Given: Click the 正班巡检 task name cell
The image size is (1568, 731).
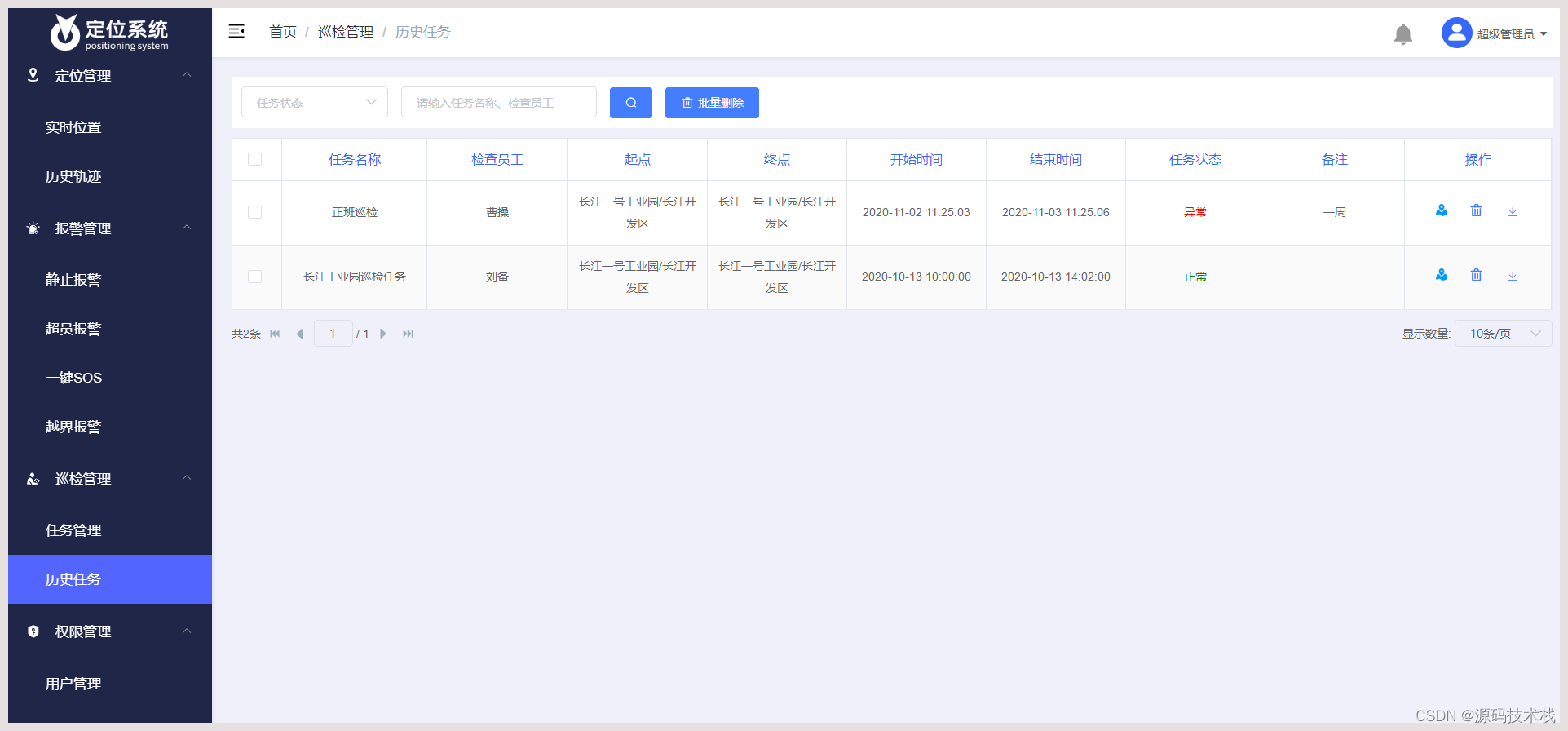Looking at the screenshot, I should (x=355, y=212).
